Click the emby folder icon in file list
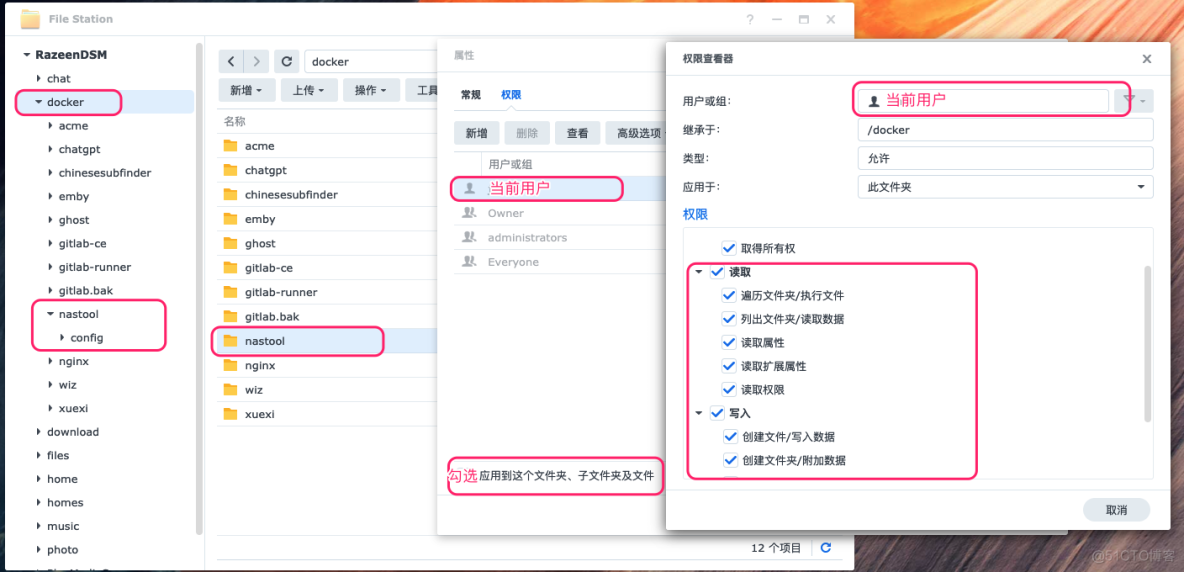The width and height of the screenshot is (1184, 572). point(230,219)
